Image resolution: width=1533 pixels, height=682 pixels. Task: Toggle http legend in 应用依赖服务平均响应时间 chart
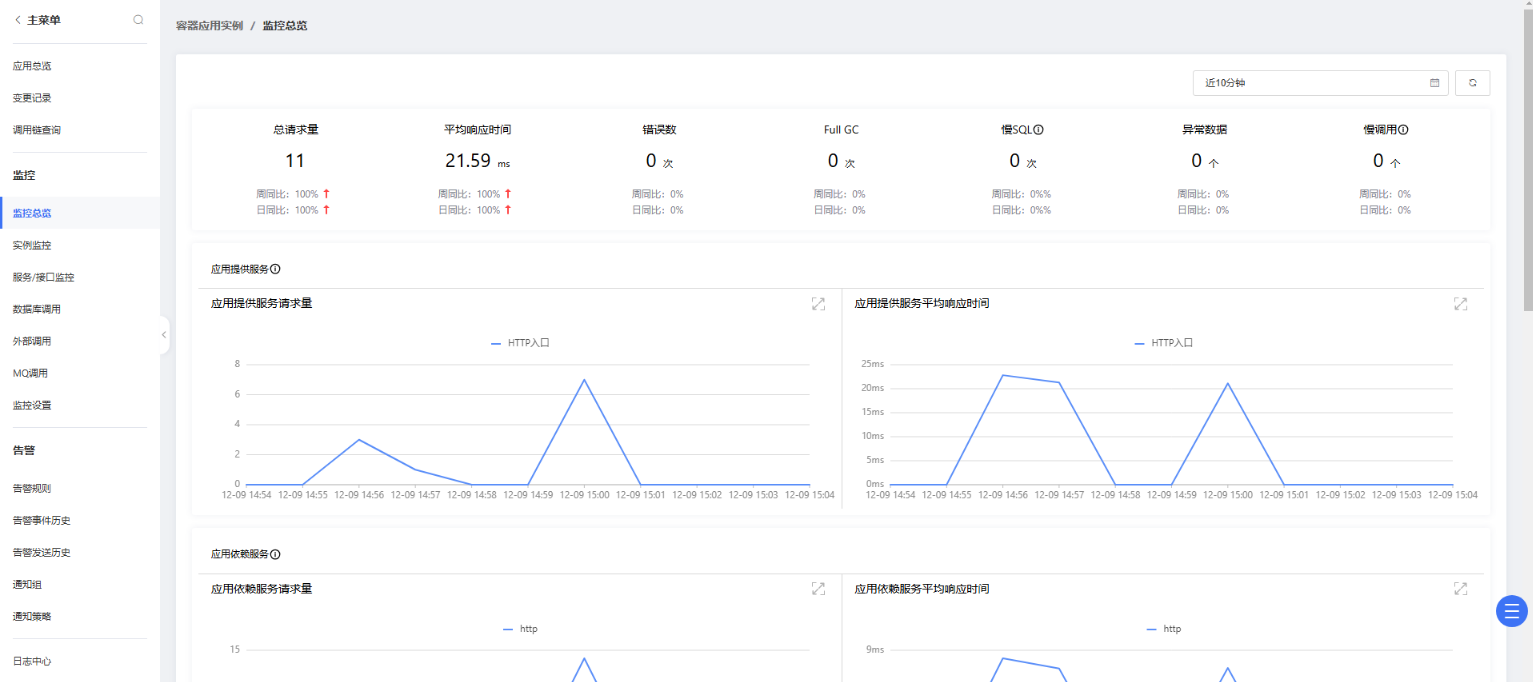tap(1164, 629)
